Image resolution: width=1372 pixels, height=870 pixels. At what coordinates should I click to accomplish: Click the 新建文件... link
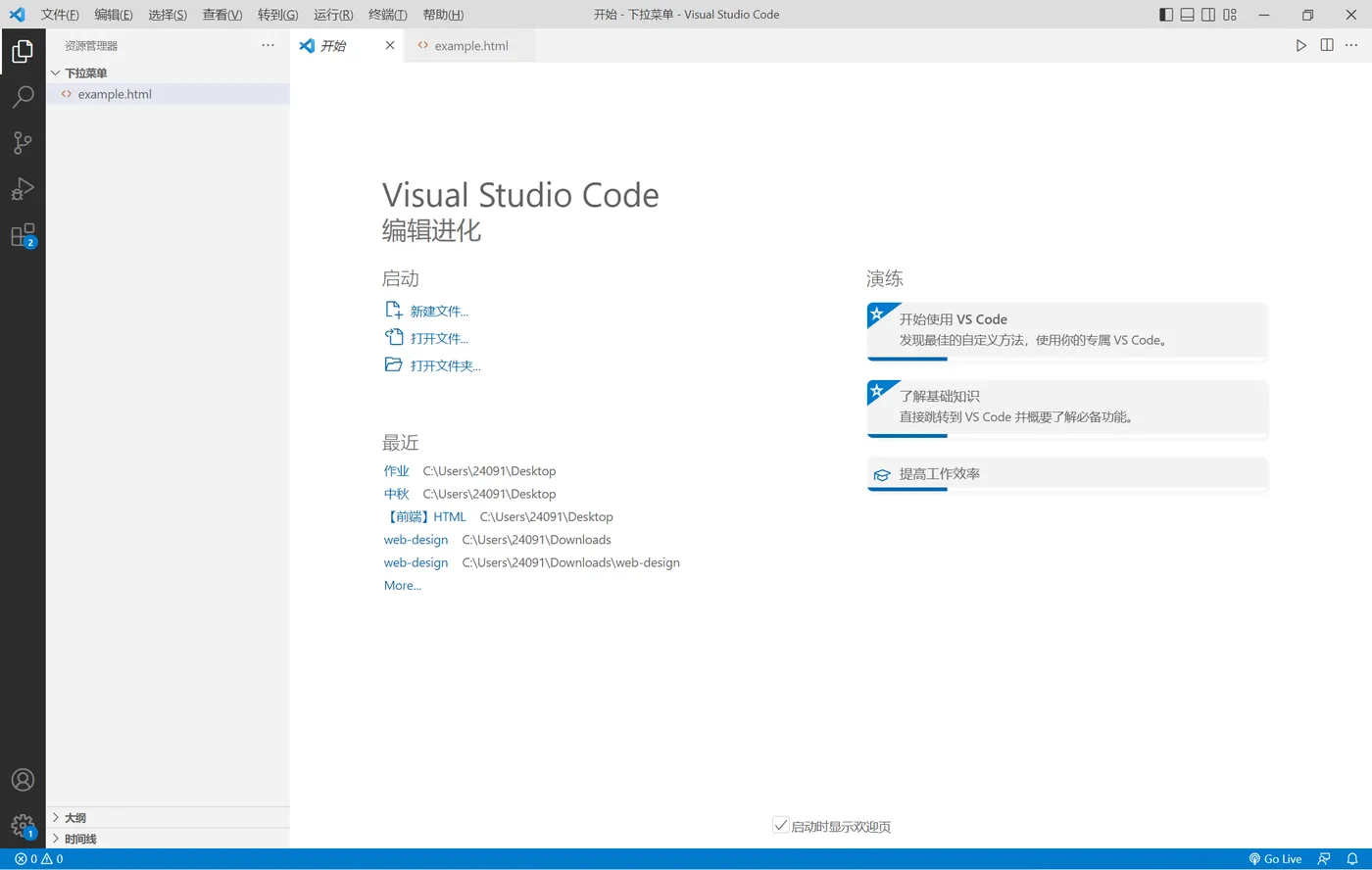point(439,312)
